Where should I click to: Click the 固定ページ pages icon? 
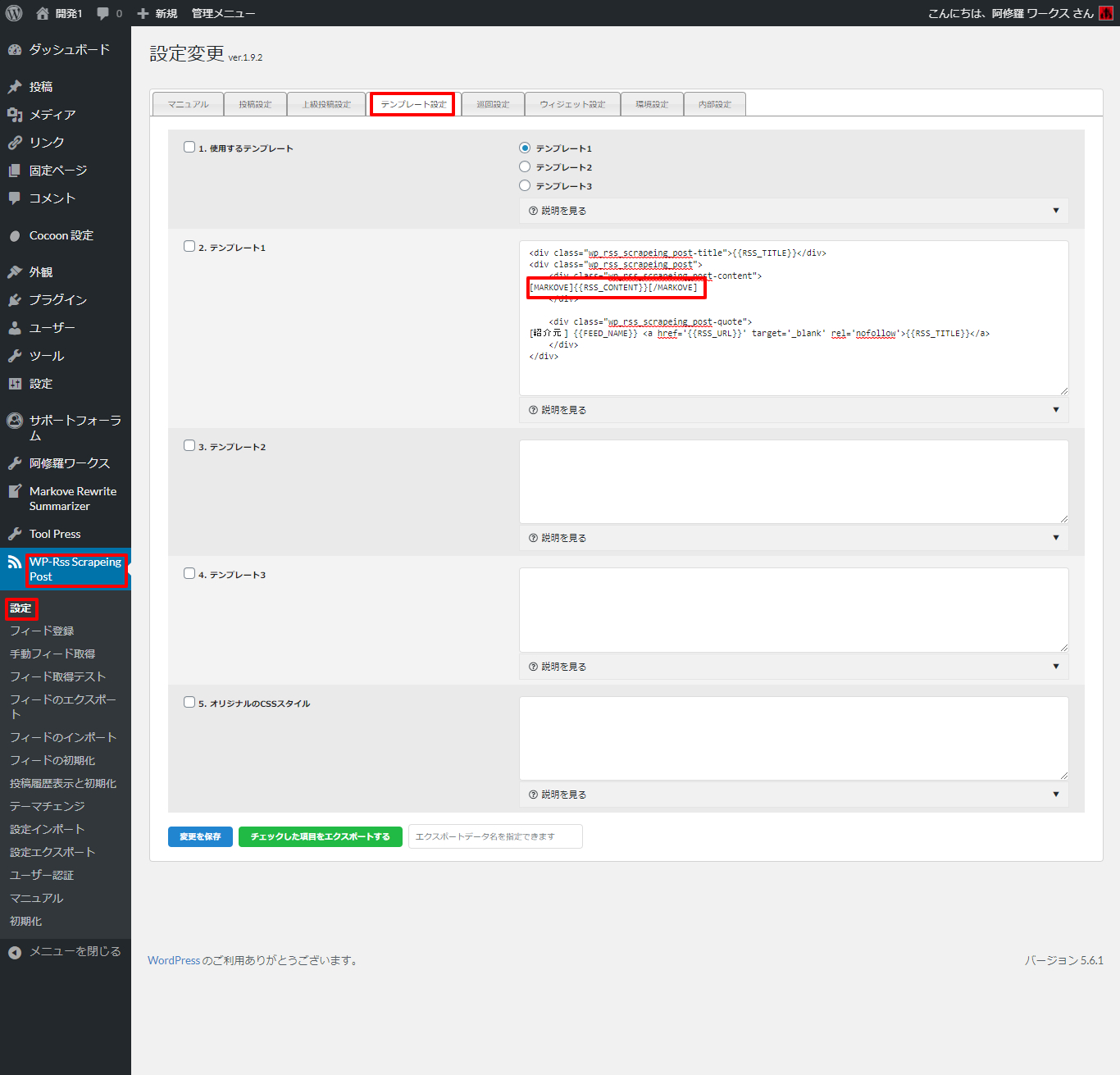tap(15, 171)
